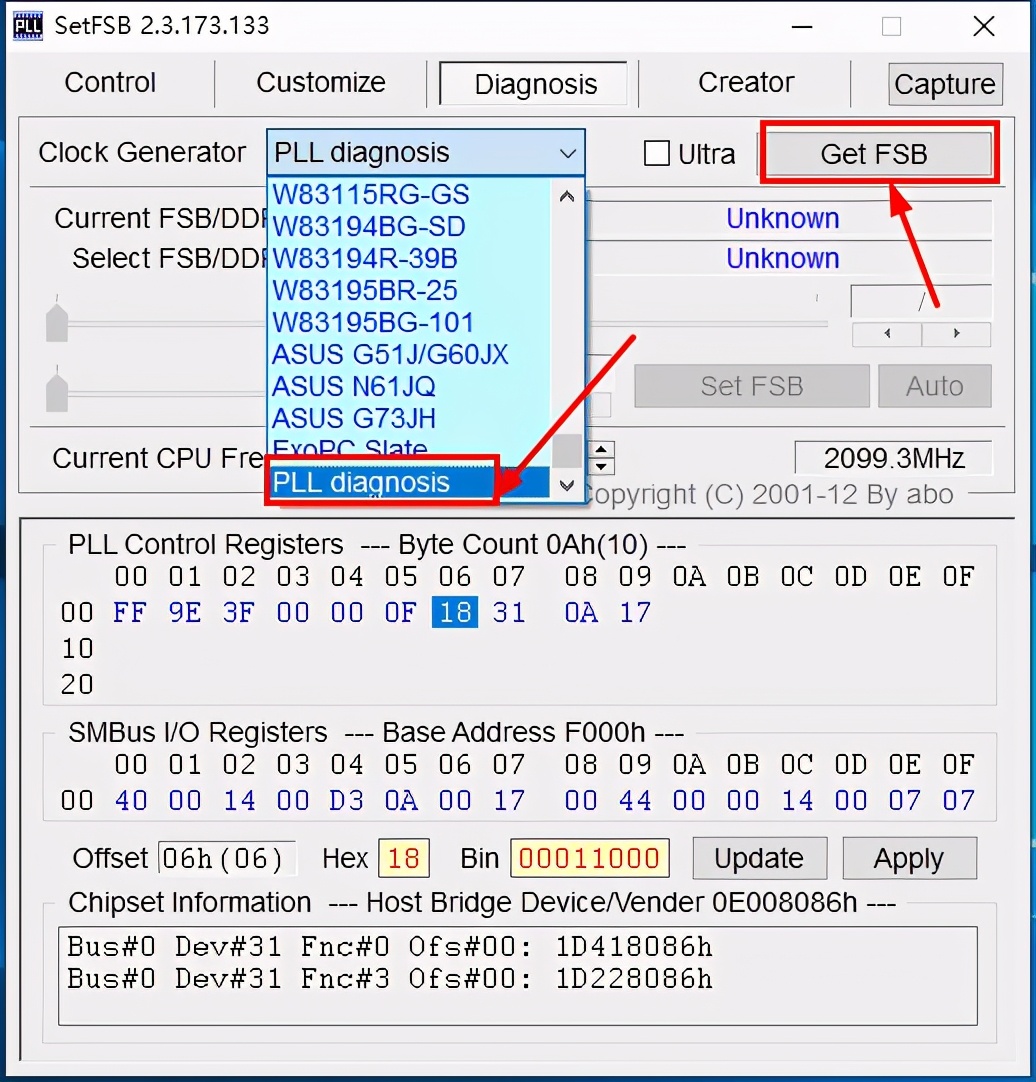Switch to the Creator tab
Image resolution: width=1036 pixels, height=1082 pixels.
click(x=744, y=82)
